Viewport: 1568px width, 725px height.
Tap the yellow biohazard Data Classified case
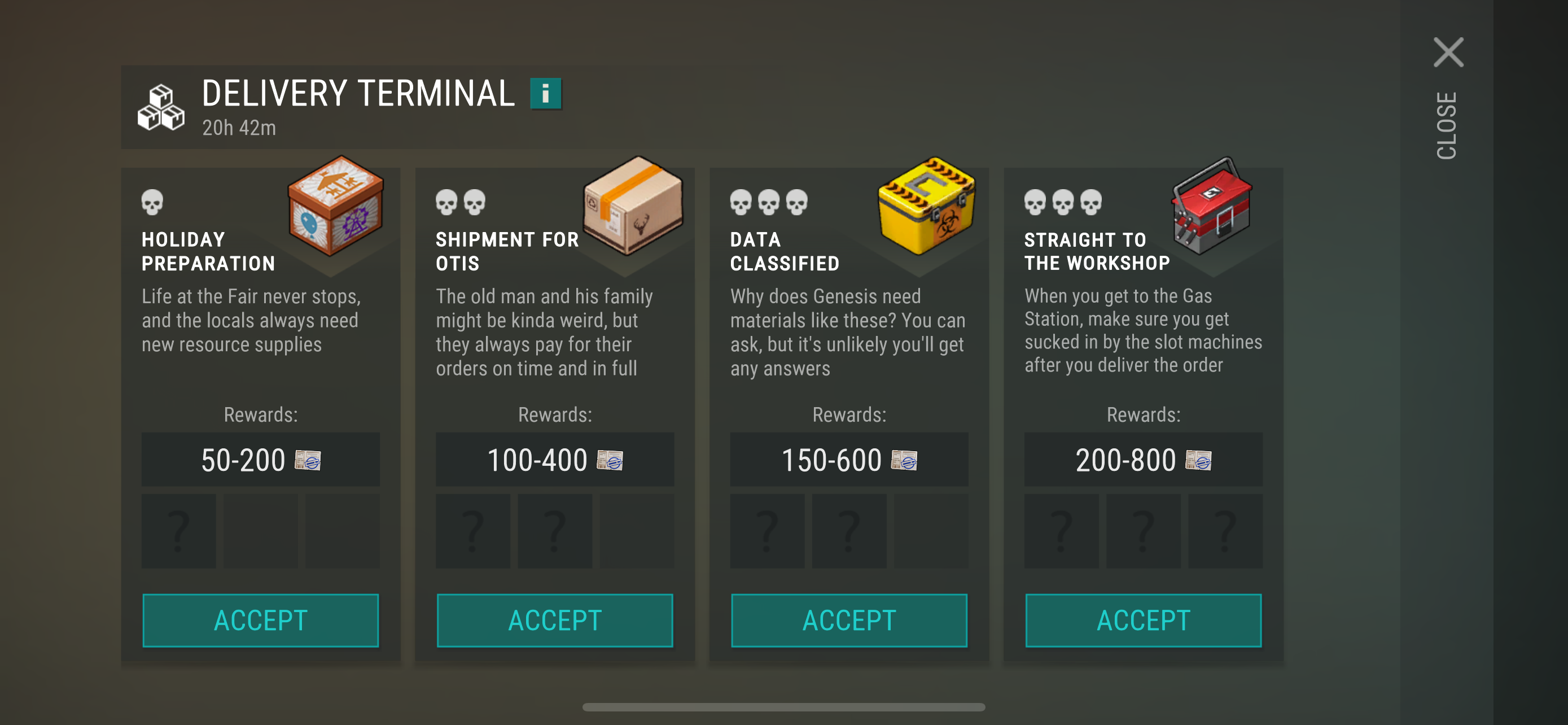[x=926, y=205]
